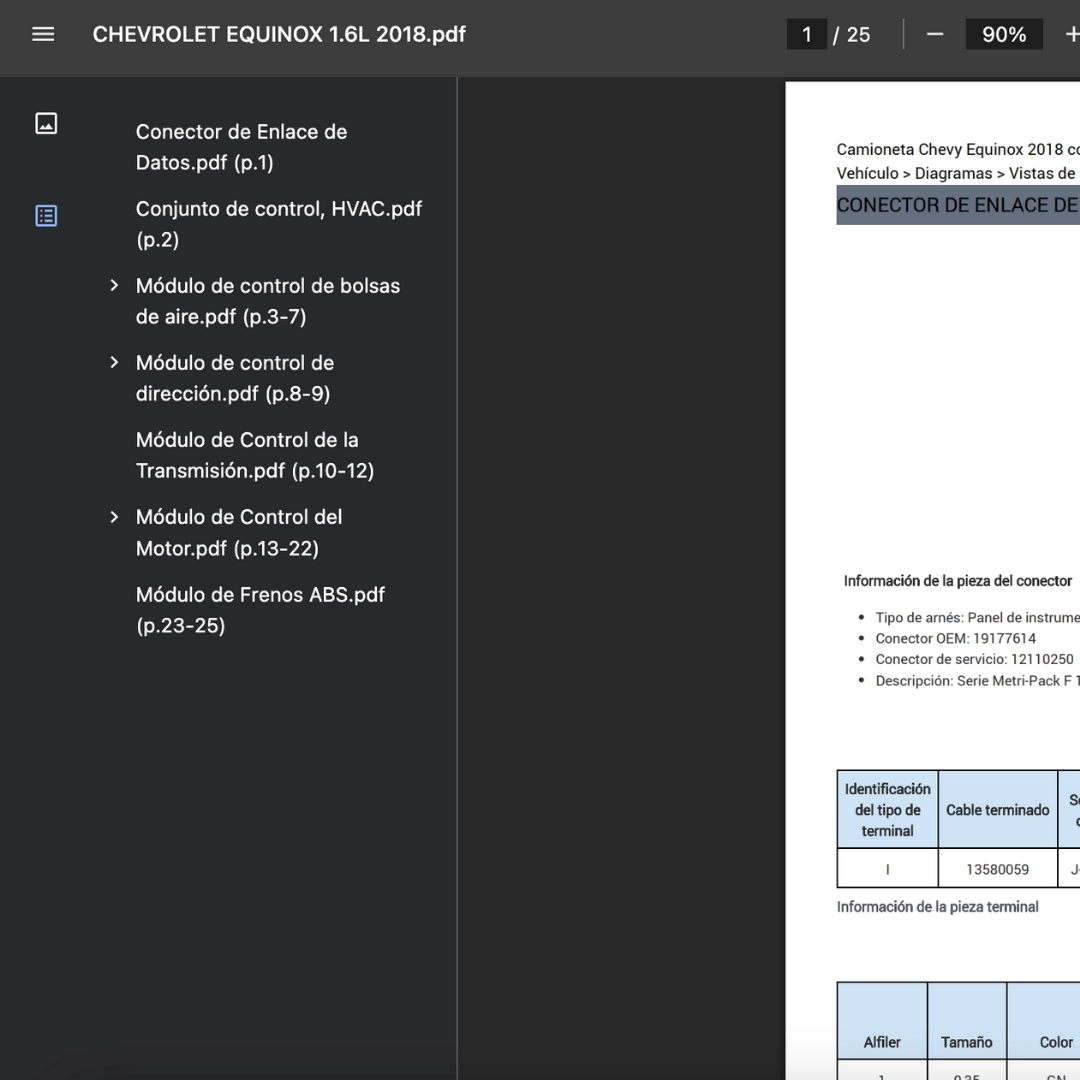The image size is (1080, 1080).
Task: Expand Módulo de control de bolsas de aire
Action: (x=114, y=286)
